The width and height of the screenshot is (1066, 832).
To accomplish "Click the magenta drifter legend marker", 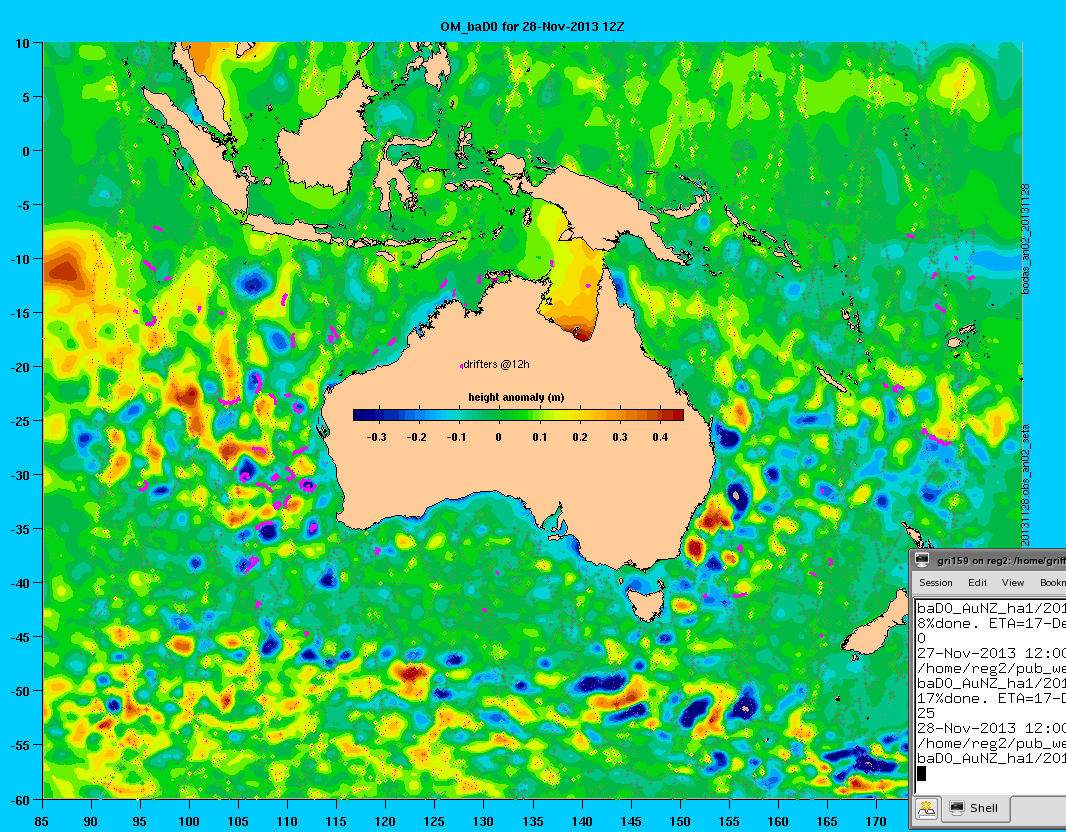I will click(x=462, y=366).
